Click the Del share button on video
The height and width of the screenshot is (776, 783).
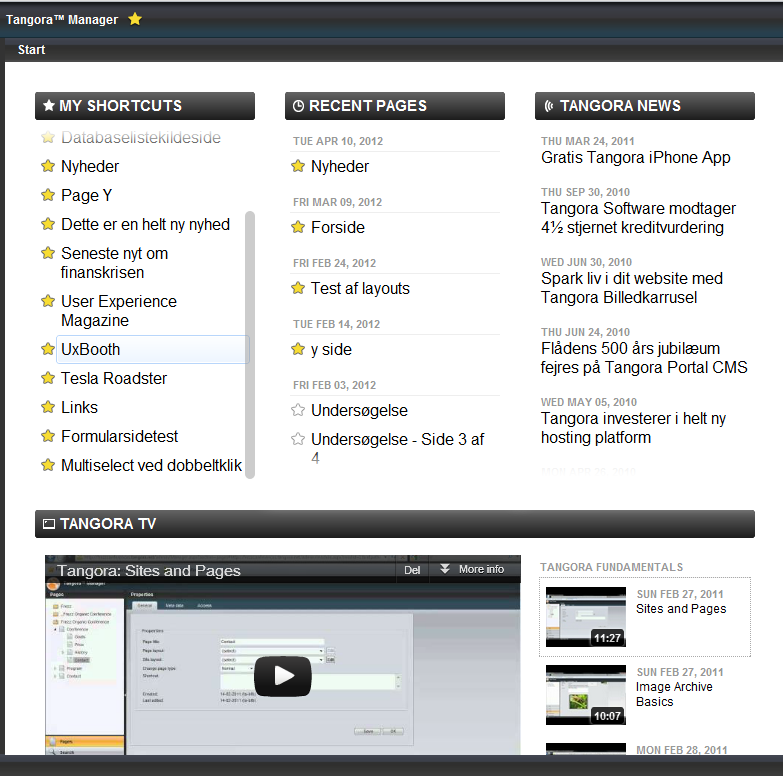(x=411, y=569)
